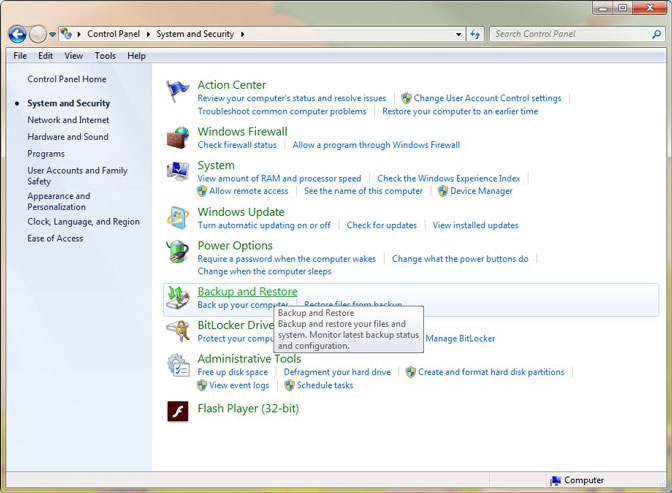Screen dimensions: 672x493
Task: Click the System computer monitor icon
Action: point(177,171)
